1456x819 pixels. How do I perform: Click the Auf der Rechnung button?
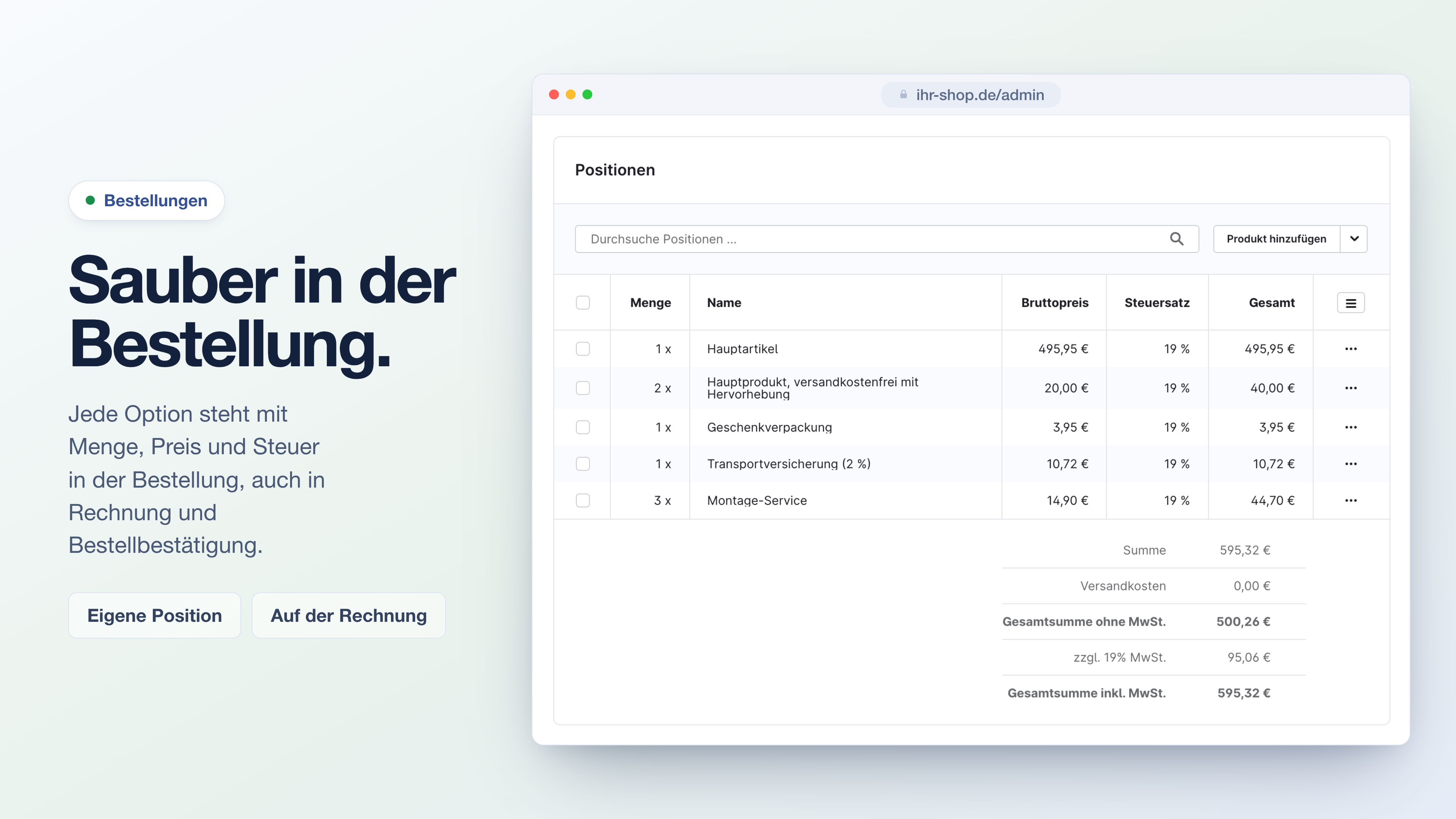coord(349,615)
